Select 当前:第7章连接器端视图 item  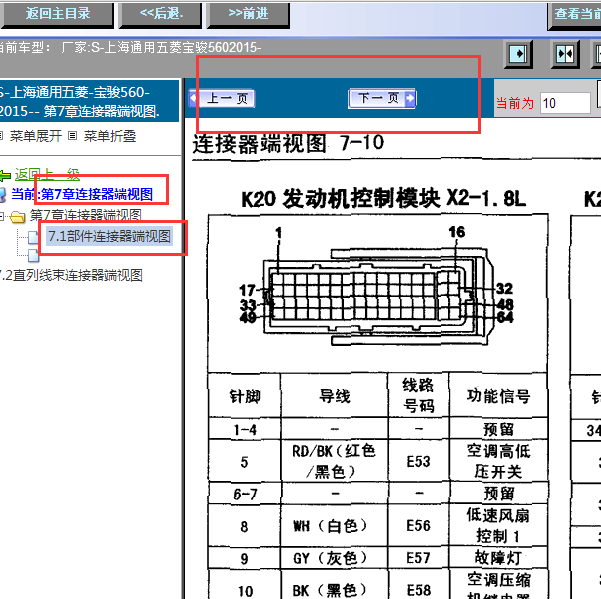(x=82, y=194)
